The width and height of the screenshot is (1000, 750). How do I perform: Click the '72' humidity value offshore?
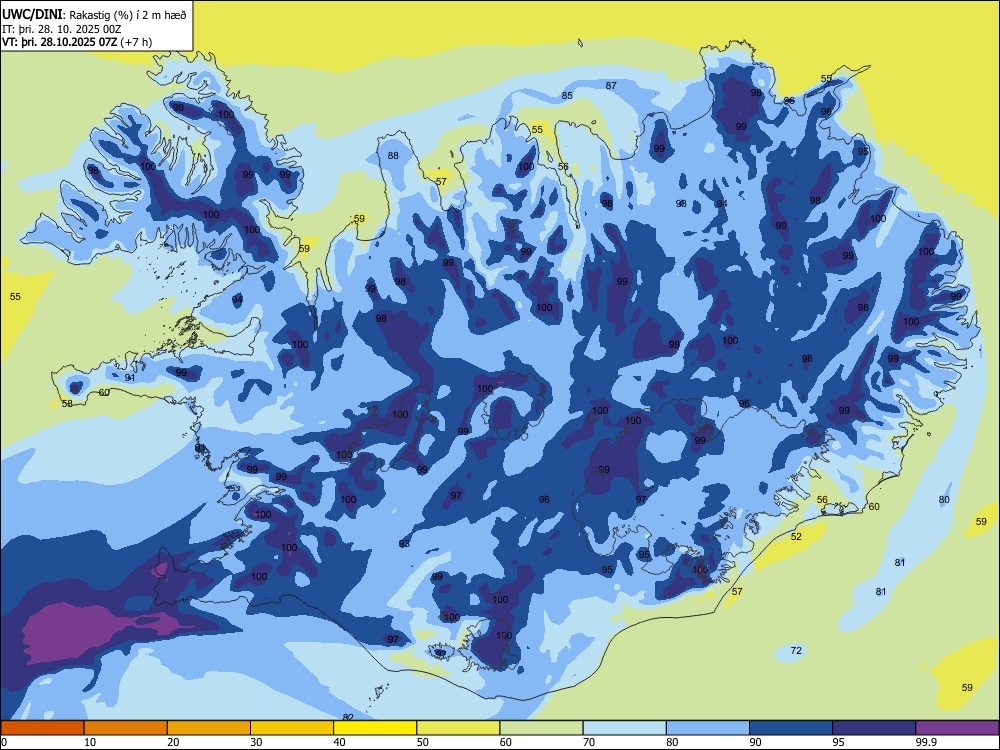(x=796, y=651)
